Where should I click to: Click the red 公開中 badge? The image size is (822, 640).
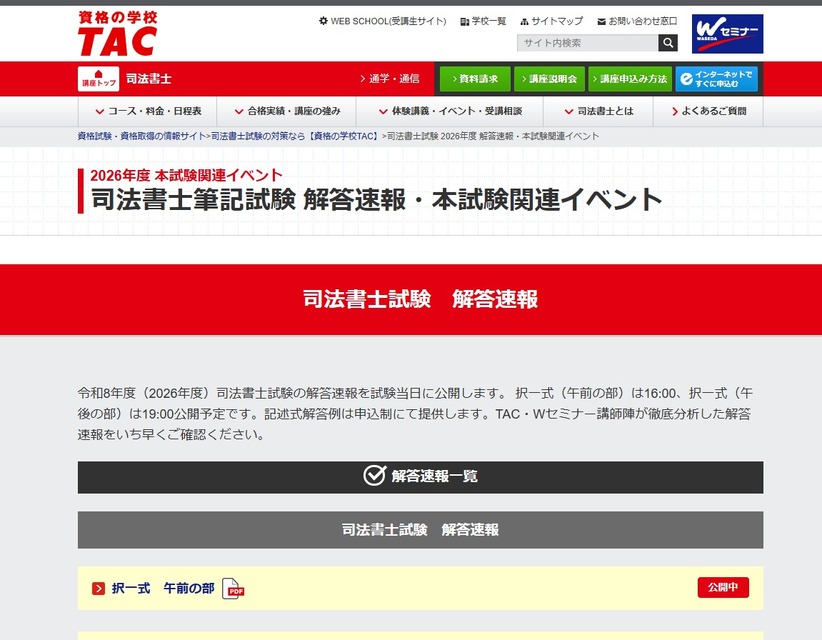723,588
